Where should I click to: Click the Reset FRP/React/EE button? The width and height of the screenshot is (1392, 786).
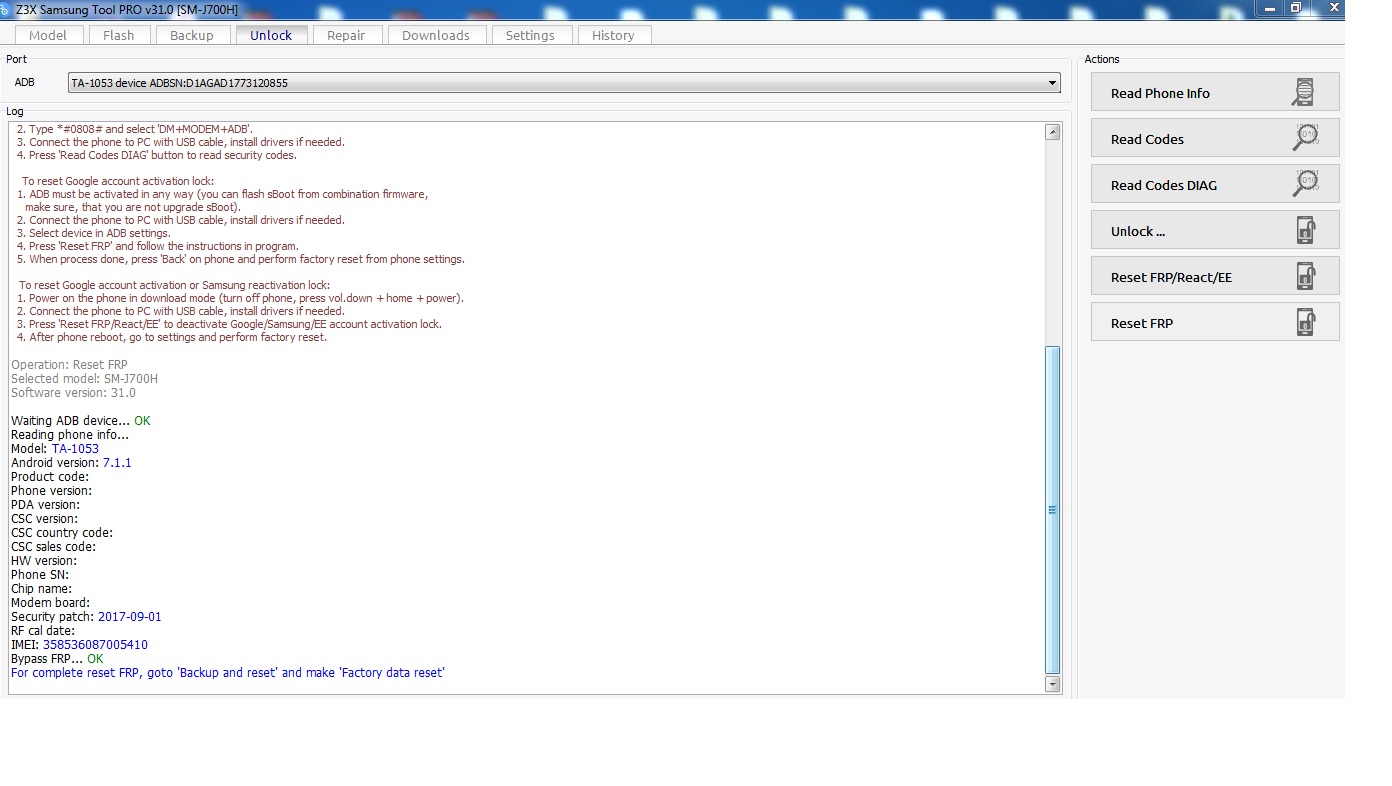tap(1215, 277)
